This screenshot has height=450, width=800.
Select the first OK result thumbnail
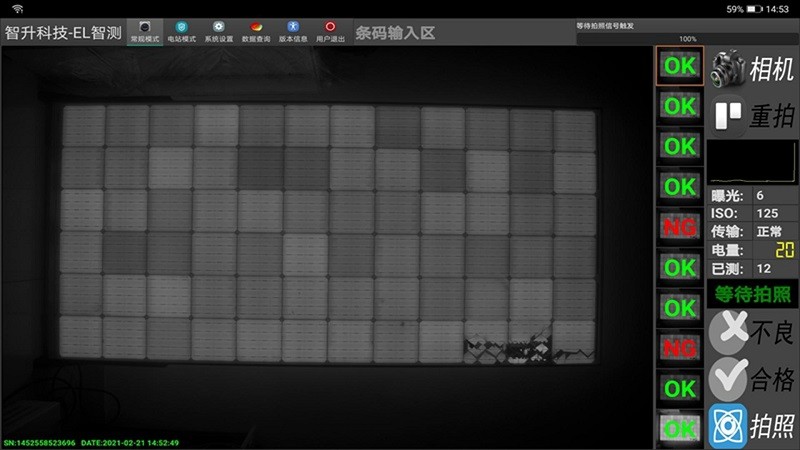click(x=680, y=66)
